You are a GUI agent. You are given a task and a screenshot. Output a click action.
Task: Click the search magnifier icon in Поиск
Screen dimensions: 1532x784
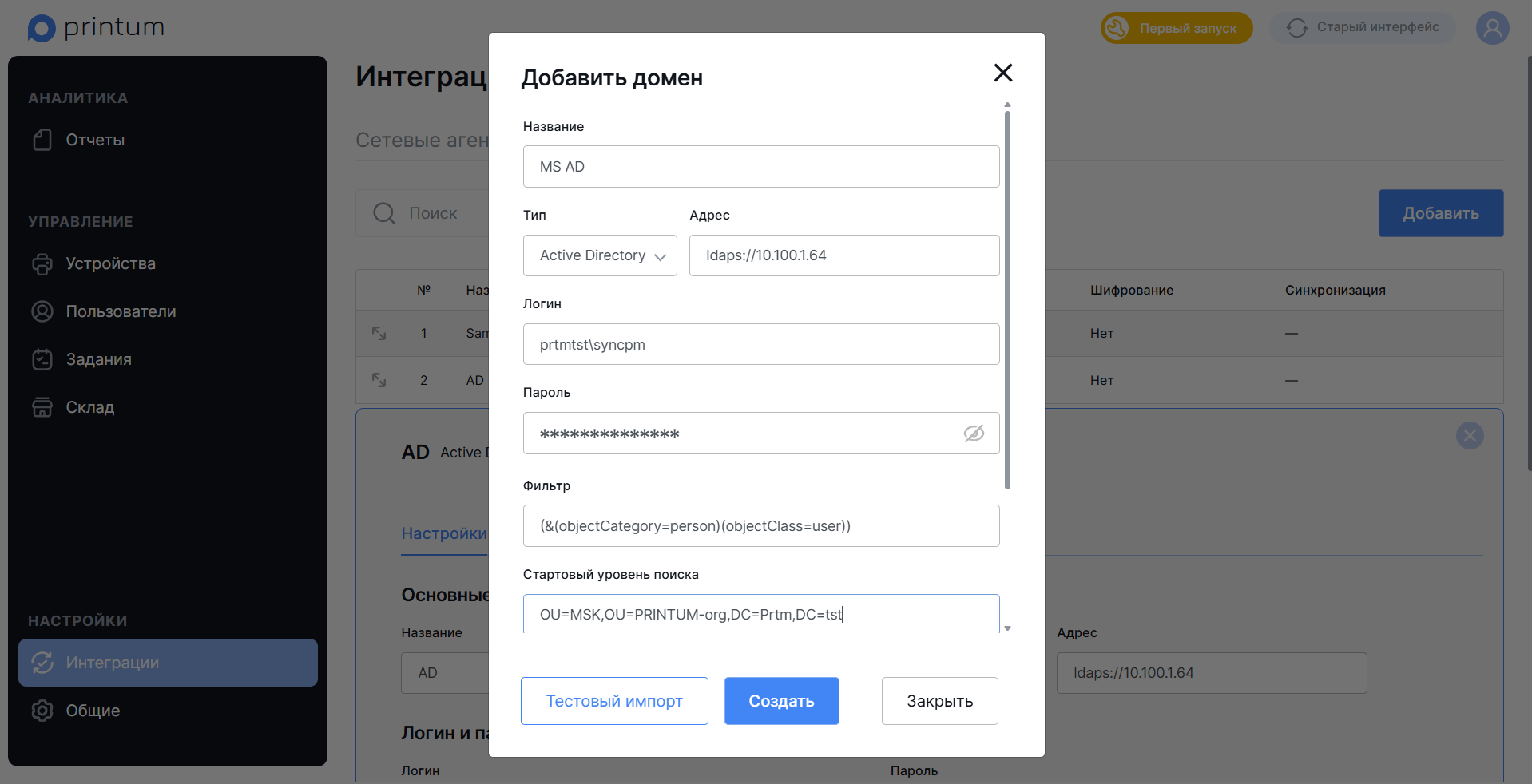(x=384, y=213)
